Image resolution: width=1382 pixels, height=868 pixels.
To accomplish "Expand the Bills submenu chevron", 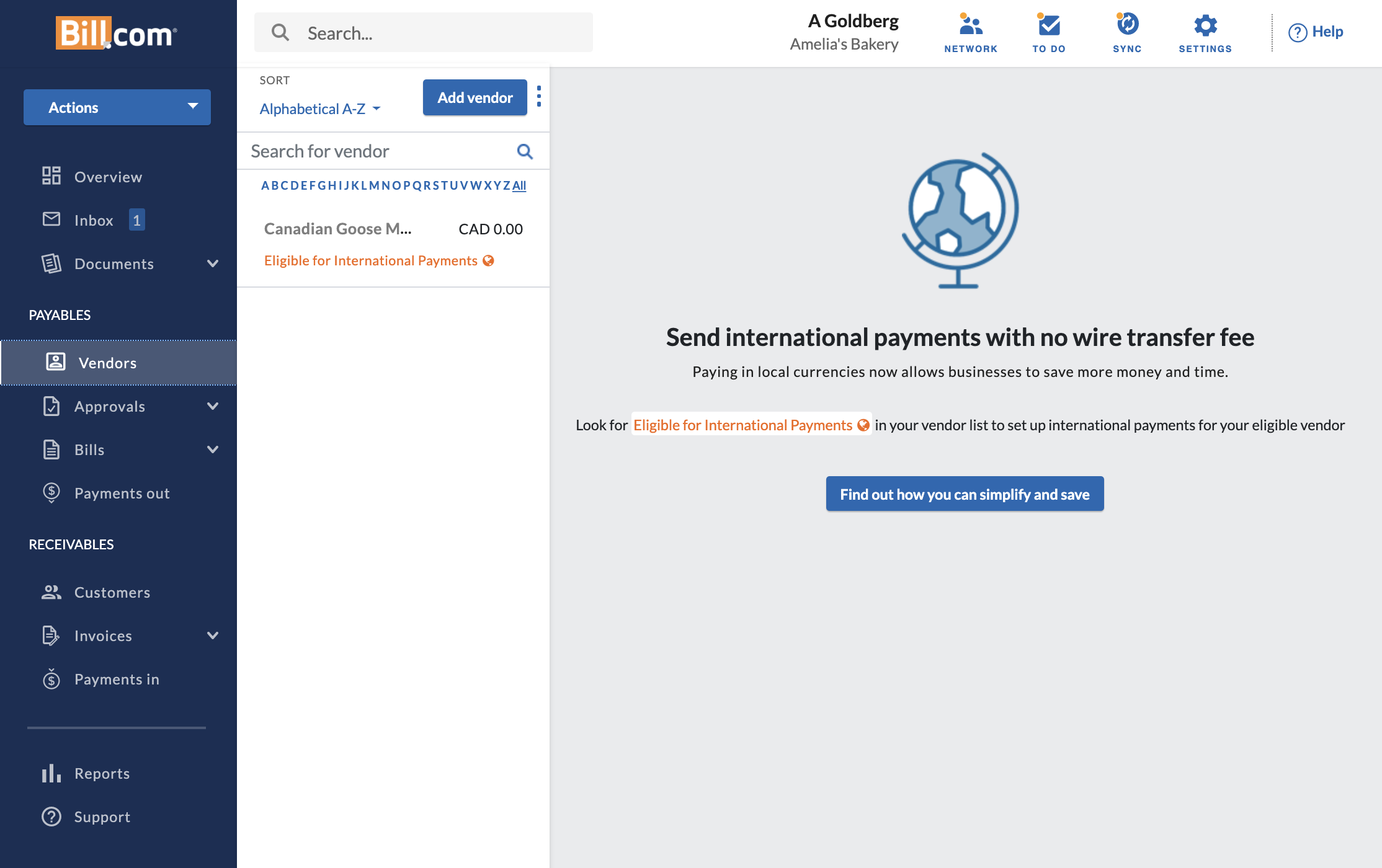I will [x=213, y=449].
